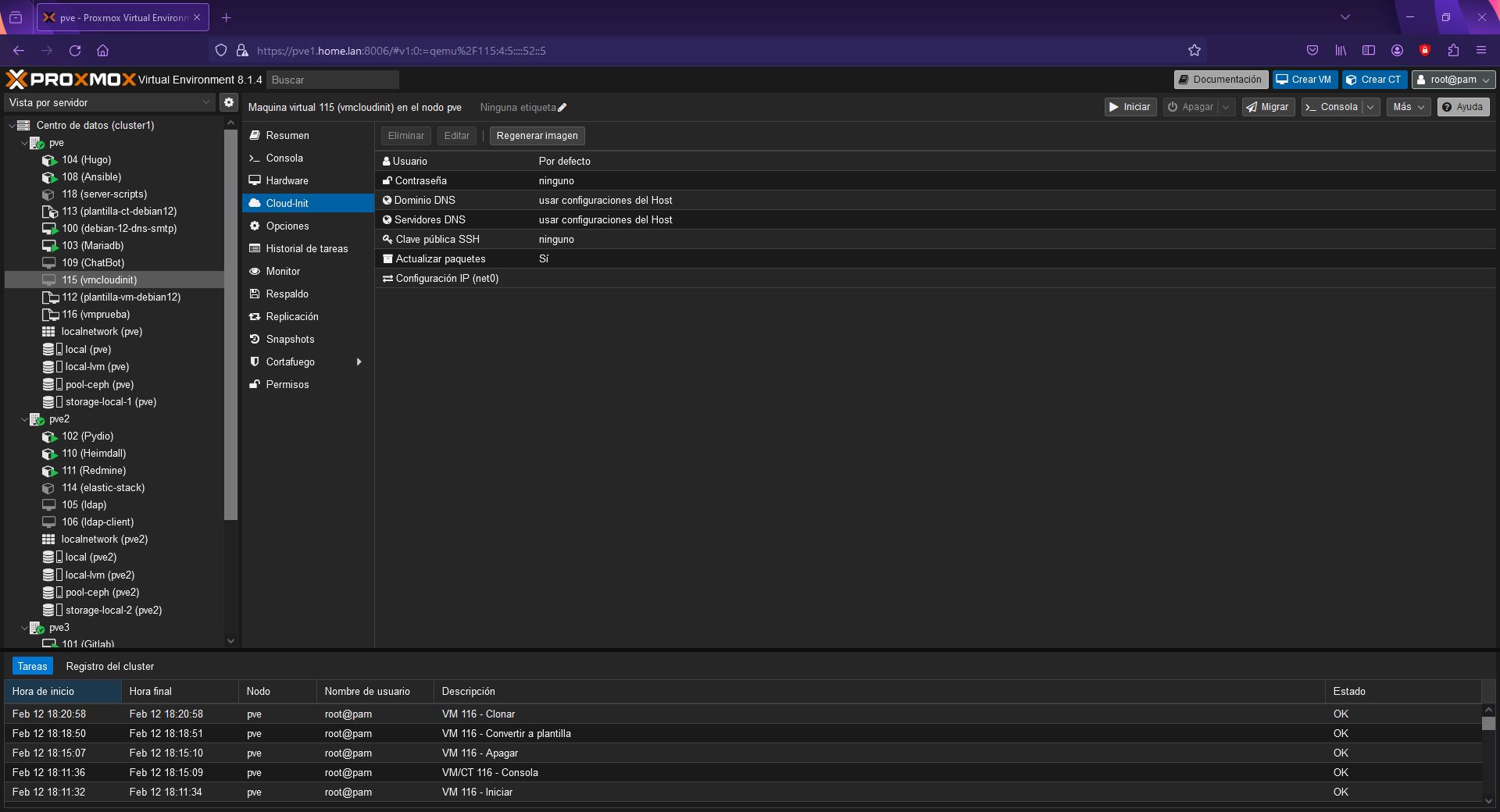1500x812 pixels.
Task: Open the Respaldo section
Action: point(308,294)
